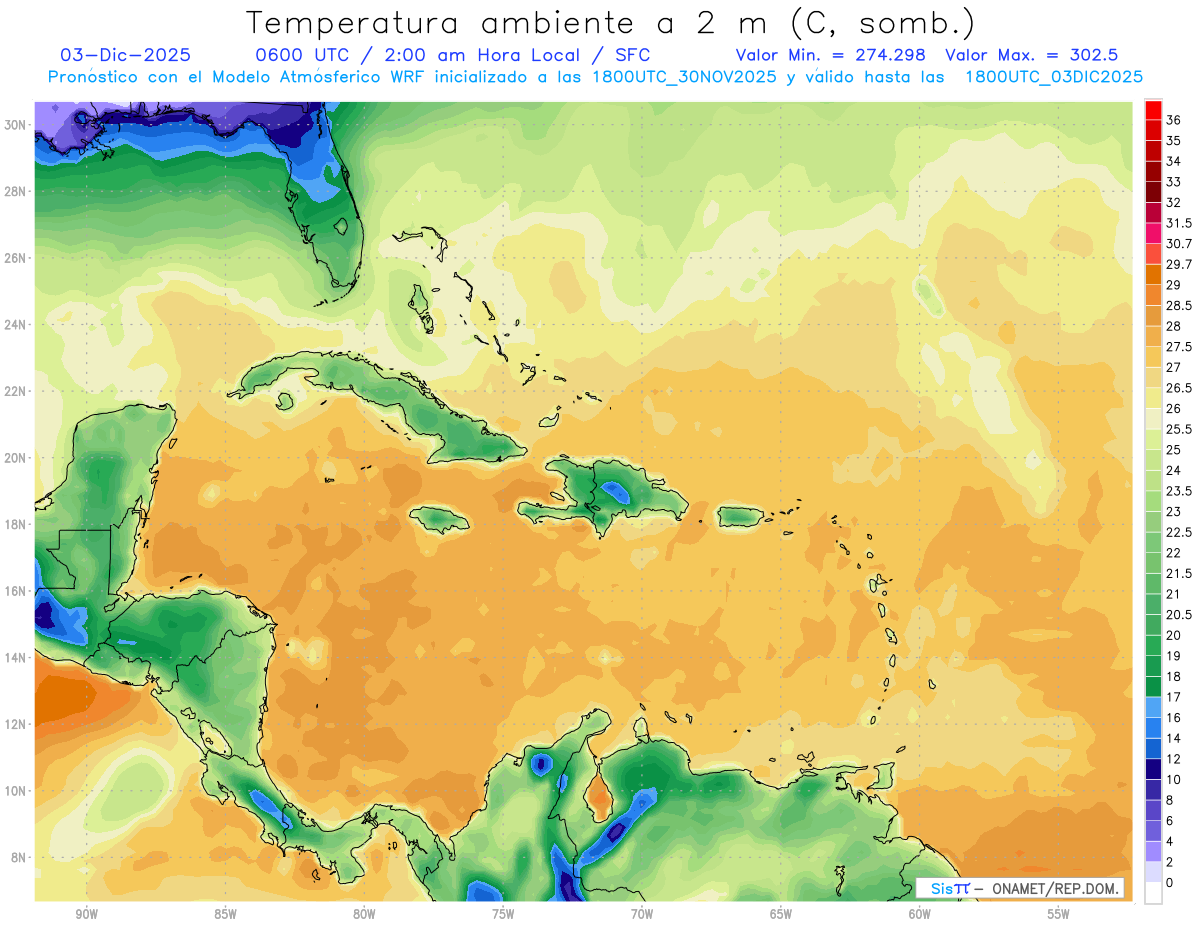
Task: Click the pink legend swatch between 30.7 and 31.5
Action: pyautogui.click(x=1153, y=233)
